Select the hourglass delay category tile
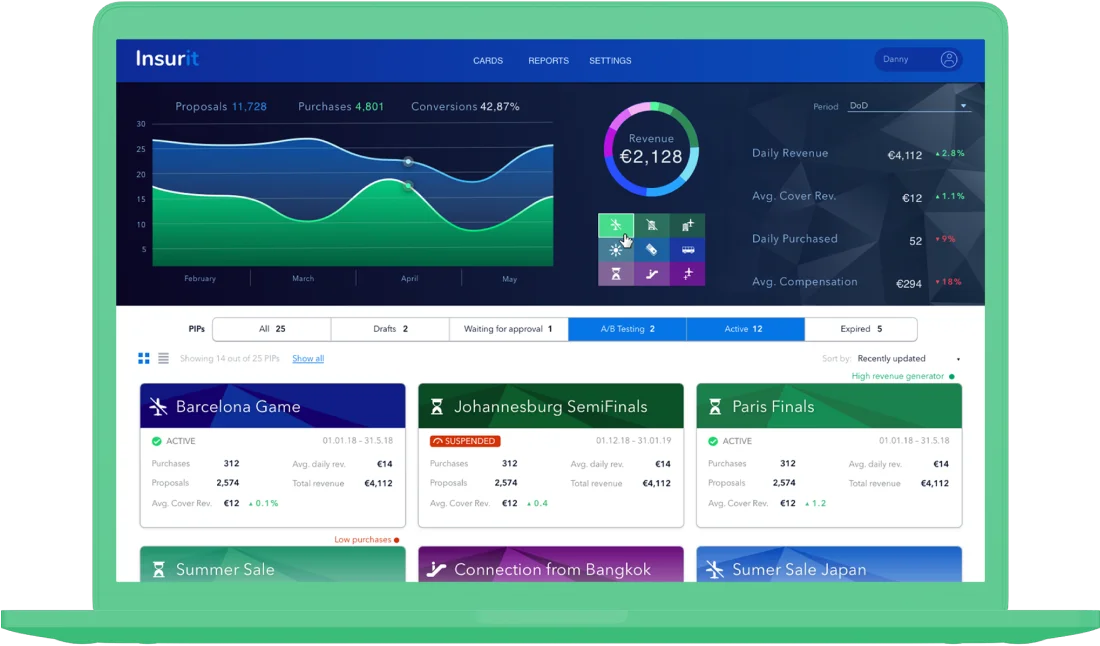 click(616, 274)
